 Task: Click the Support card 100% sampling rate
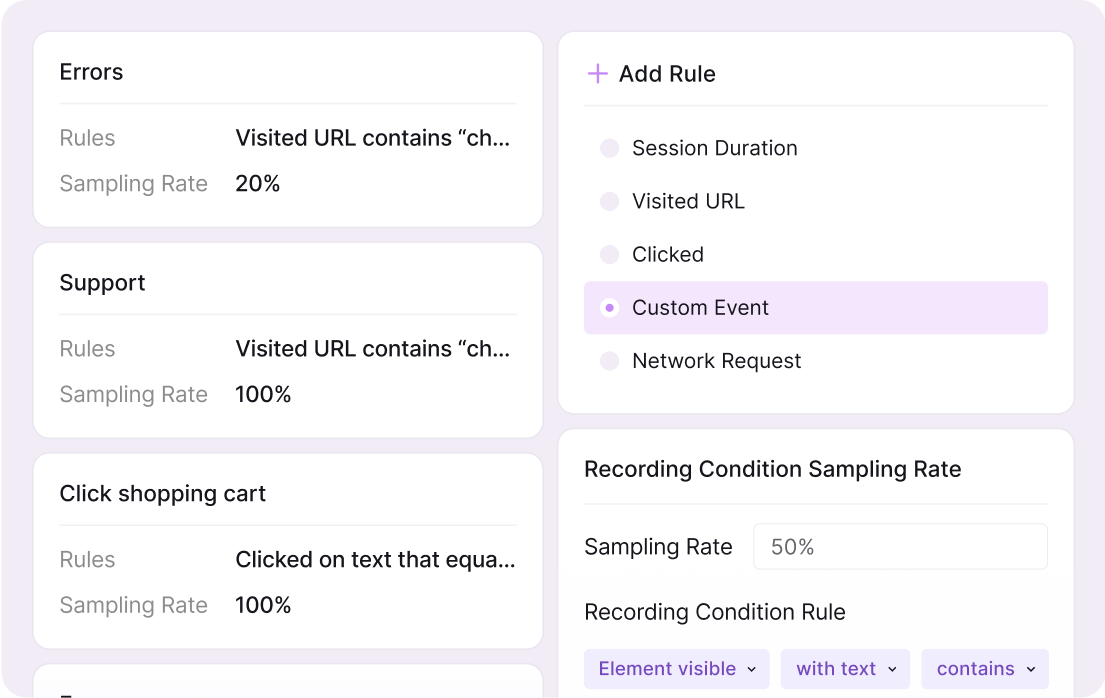click(263, 395)
